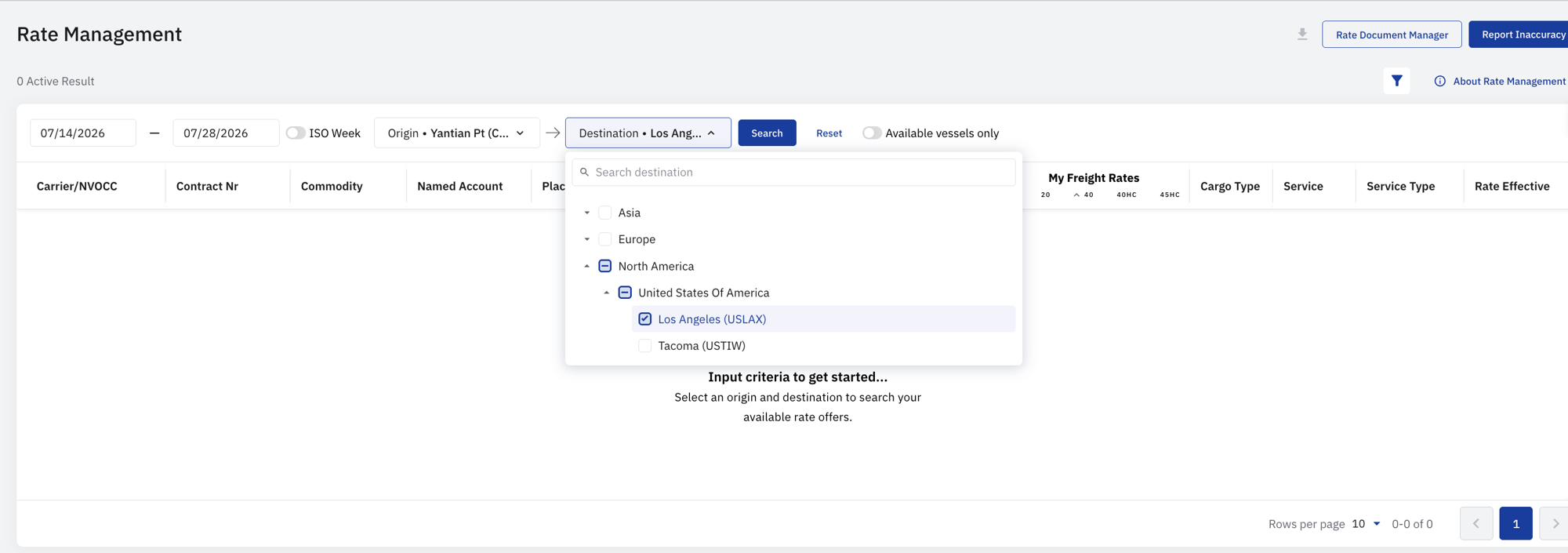The height and width of the screenshot is (553, 1568).
Task: Click My Freight Rates header
Action: pyautogui.click(x=1094, y=178)
